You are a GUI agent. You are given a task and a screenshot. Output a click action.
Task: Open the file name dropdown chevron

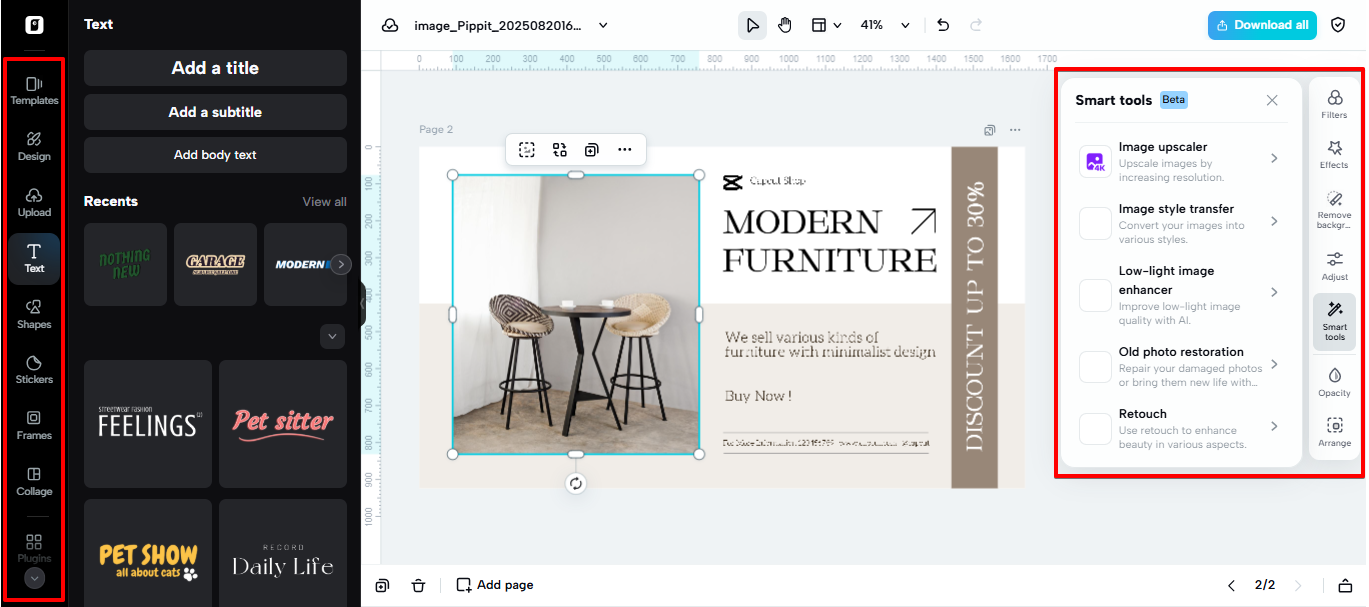tap(603, 25)
